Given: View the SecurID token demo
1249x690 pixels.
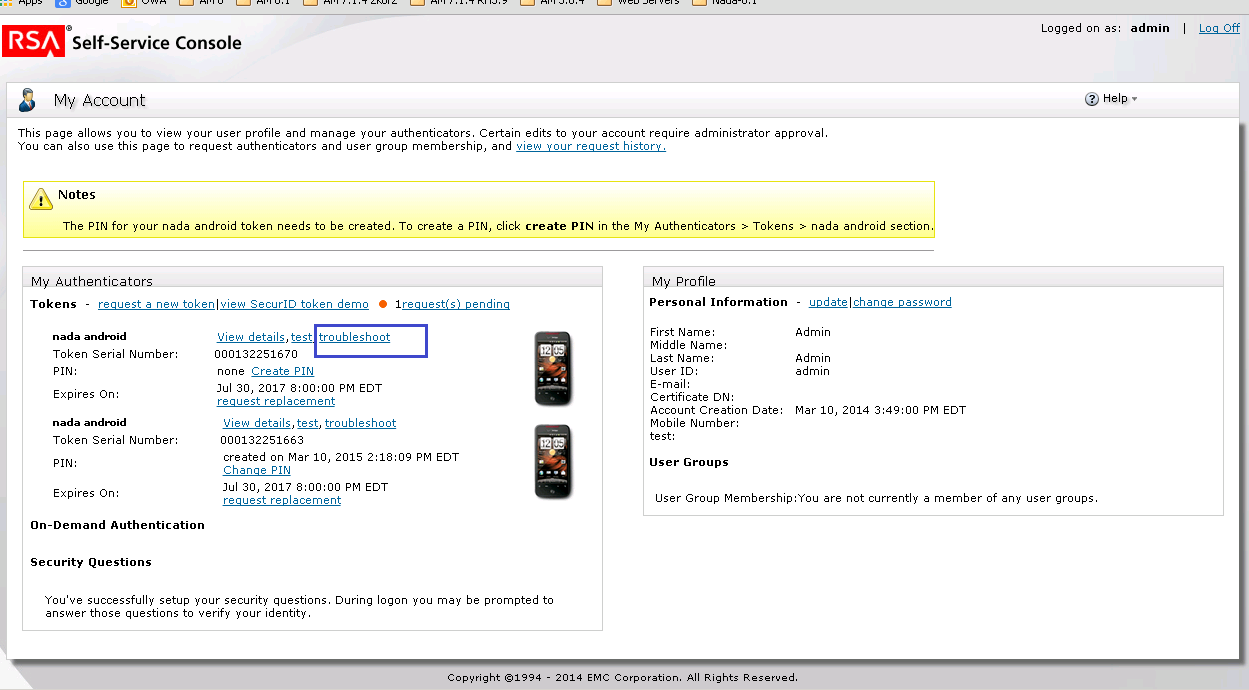Looking at the screenshot, I should (294, 304).
